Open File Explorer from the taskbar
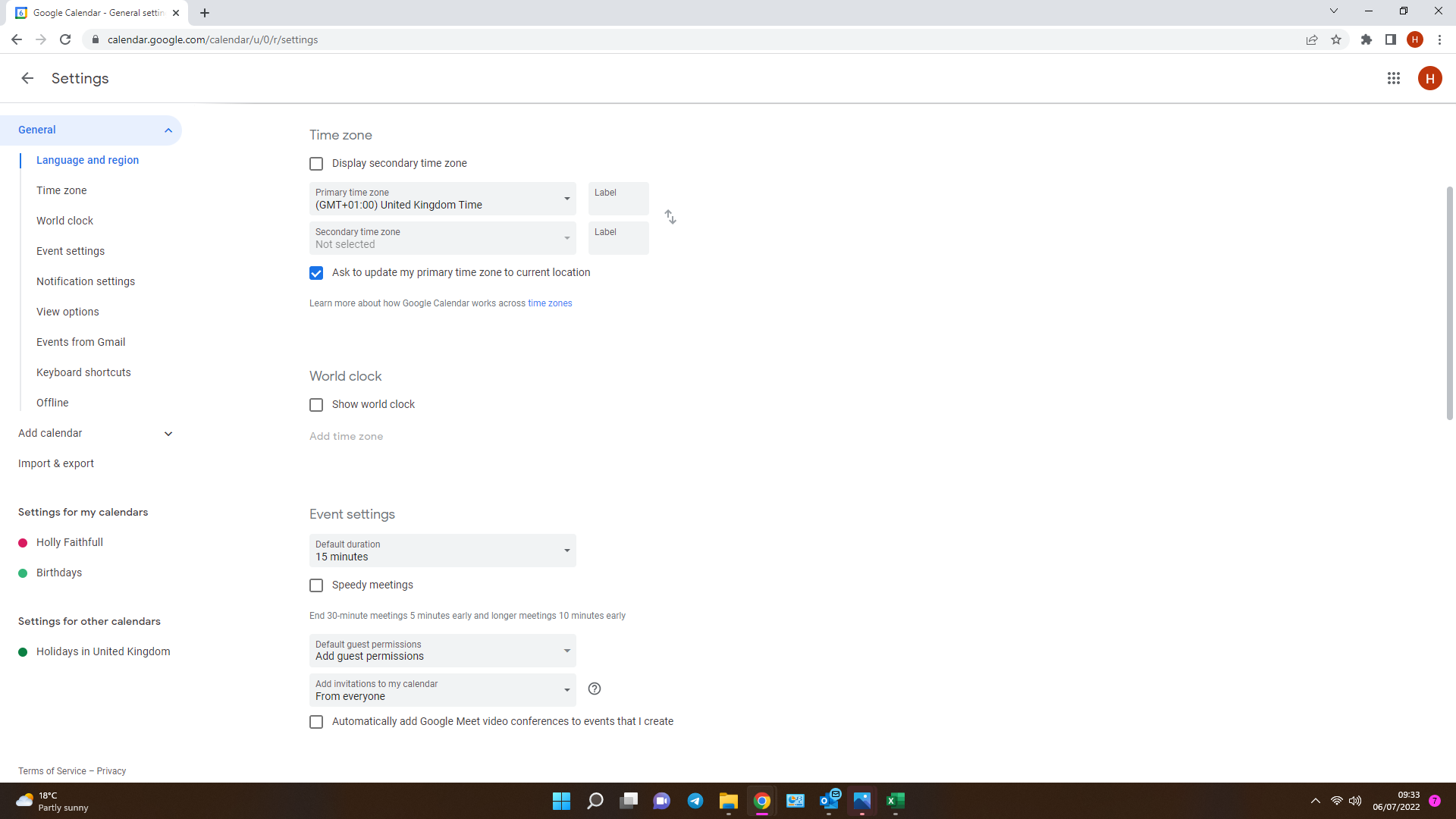This screenshot has width=1456, height=819. click(729, 801)
